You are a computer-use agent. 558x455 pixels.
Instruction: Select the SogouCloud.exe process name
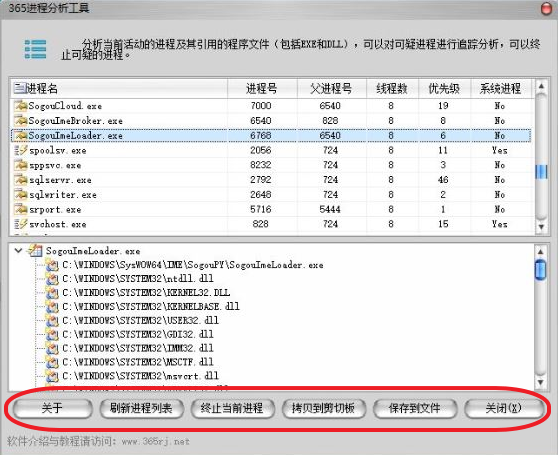65,106
